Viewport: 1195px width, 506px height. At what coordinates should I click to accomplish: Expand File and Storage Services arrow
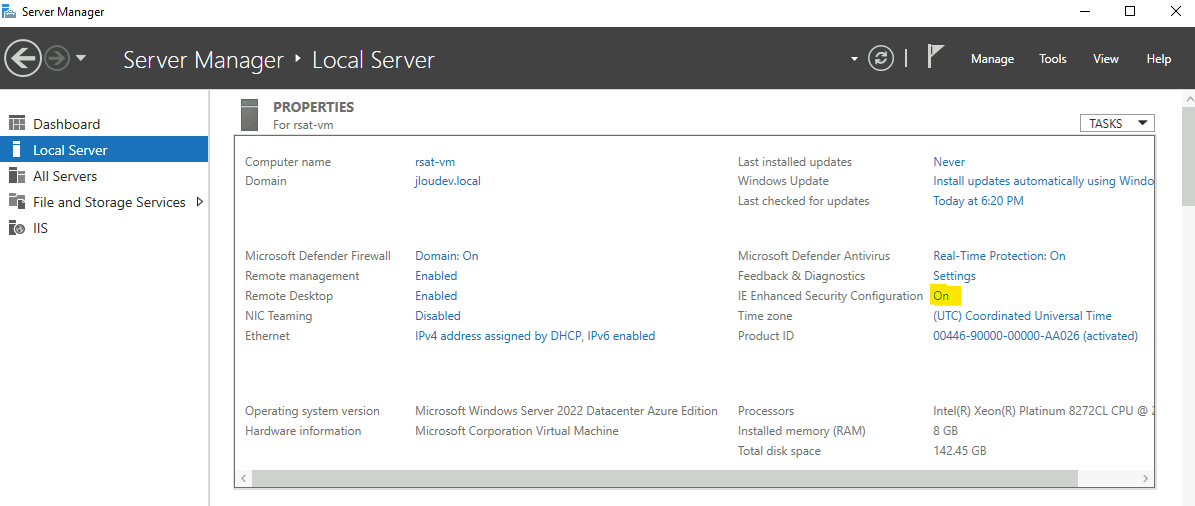200,202
